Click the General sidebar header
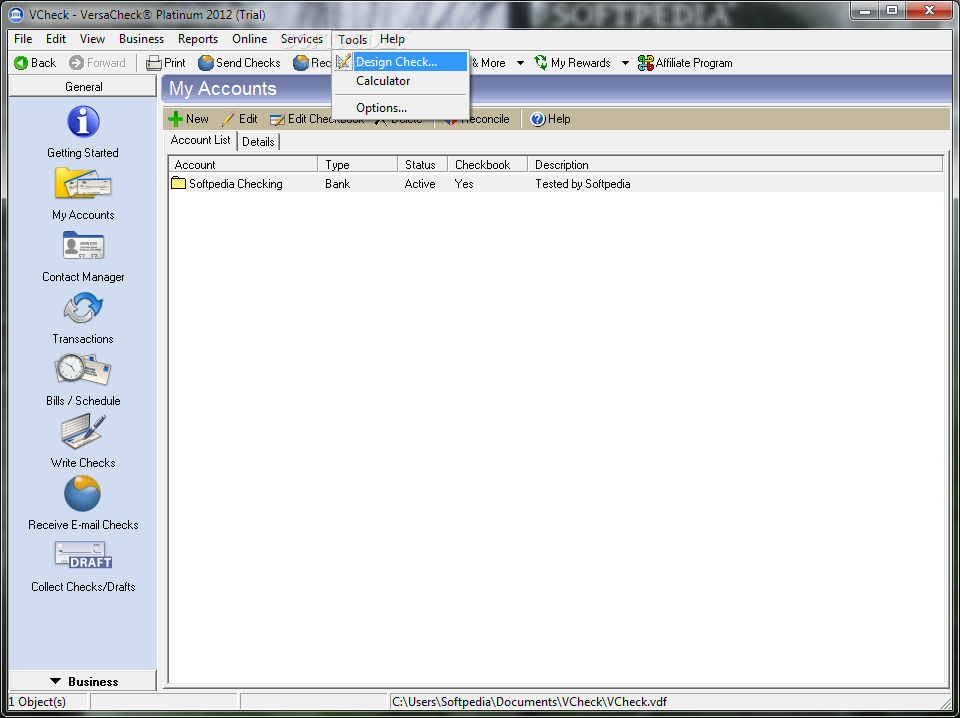This screenshot has width=960, height=718. (83, 87)
